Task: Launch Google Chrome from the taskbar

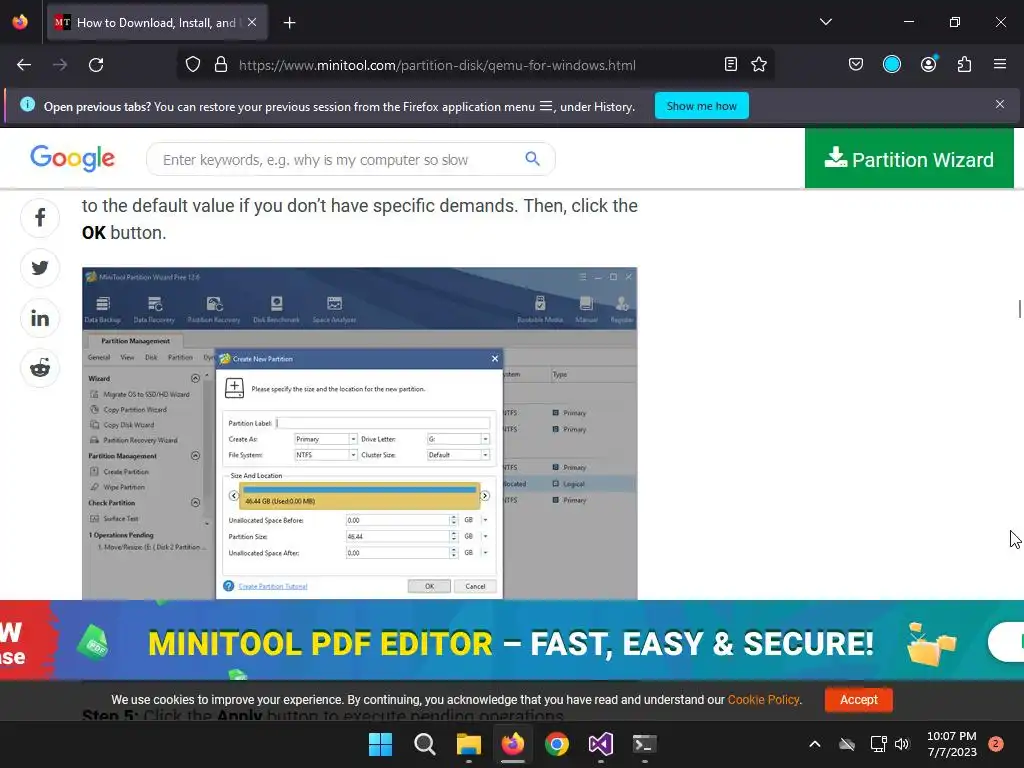Action: [x=556, y=744]
